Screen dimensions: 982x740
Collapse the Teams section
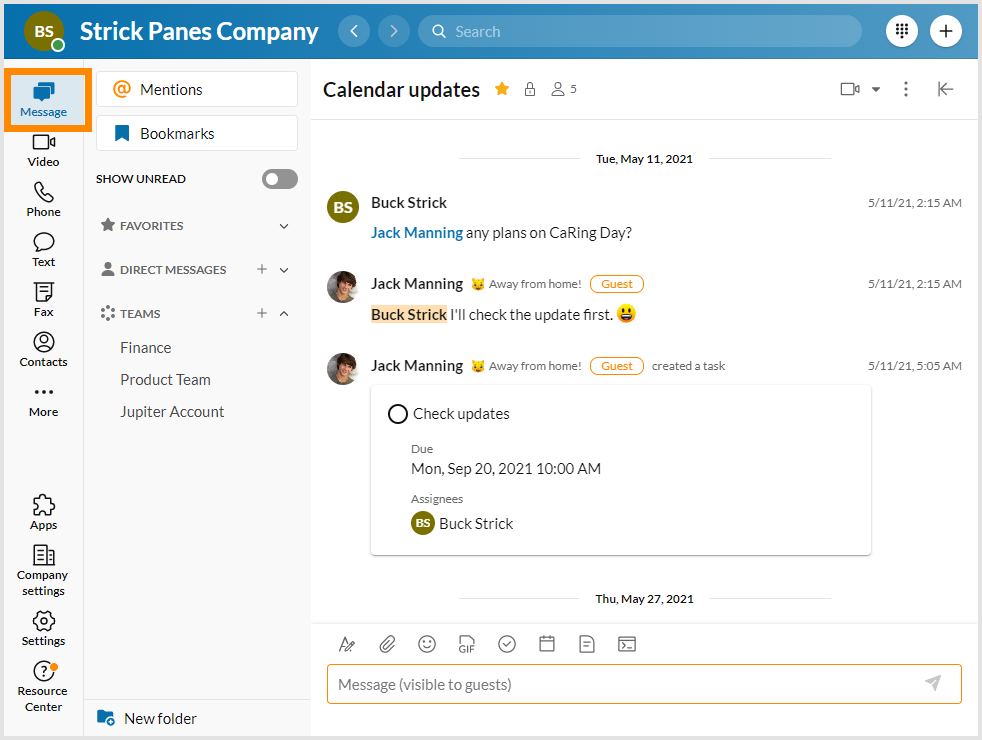tap(284, 314)
